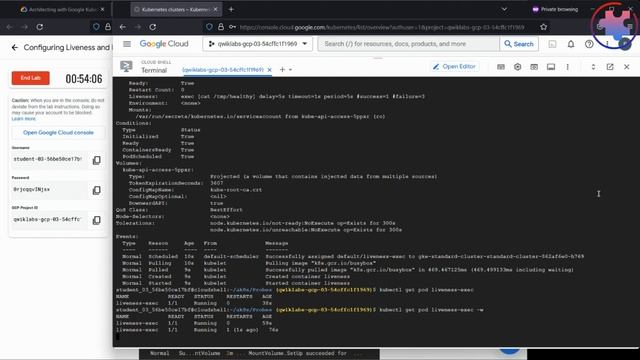
Task: Click the kubectl get pod liveness-exec -w command
Action: (x=431, y=310)
